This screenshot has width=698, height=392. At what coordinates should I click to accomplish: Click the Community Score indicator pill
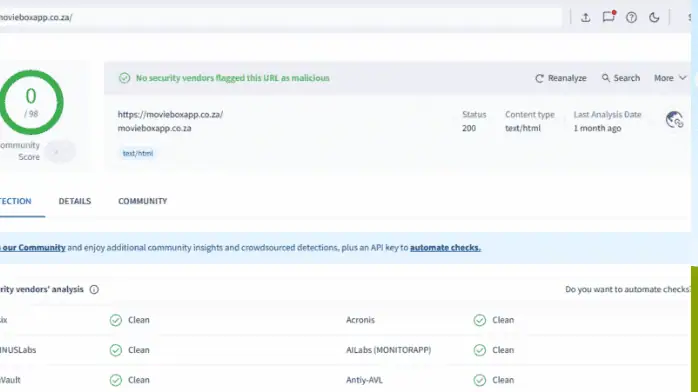(60, 151)
